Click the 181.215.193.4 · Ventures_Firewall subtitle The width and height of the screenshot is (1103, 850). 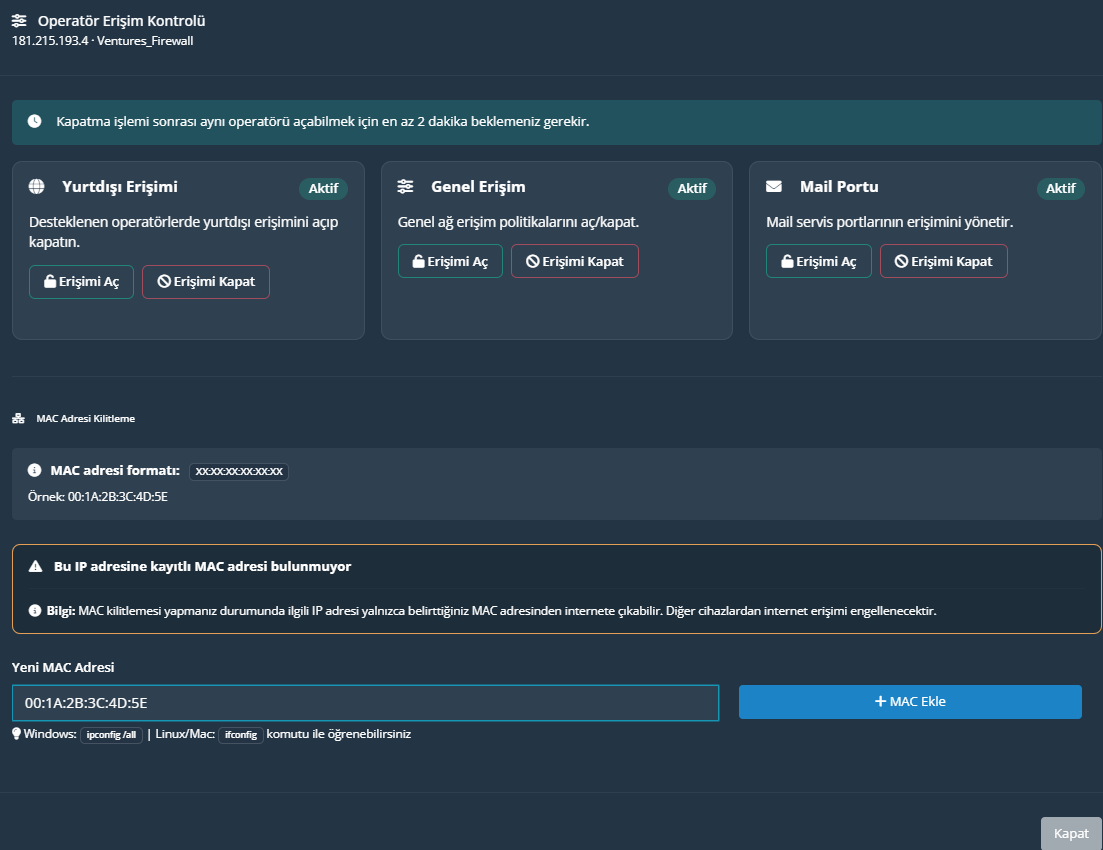103,41
